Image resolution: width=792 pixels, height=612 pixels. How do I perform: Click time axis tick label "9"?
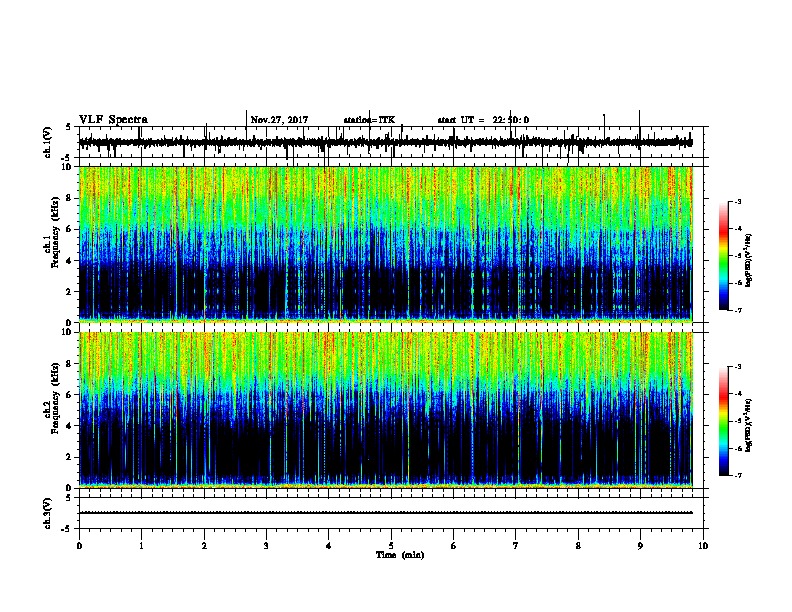[x=640, y=545]
